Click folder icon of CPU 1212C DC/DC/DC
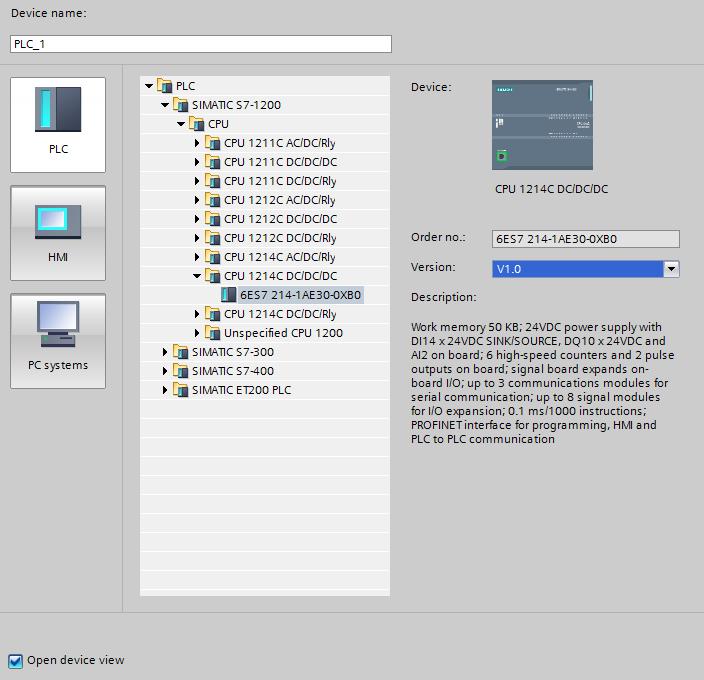704x680 pixels. tap(212, 219)
